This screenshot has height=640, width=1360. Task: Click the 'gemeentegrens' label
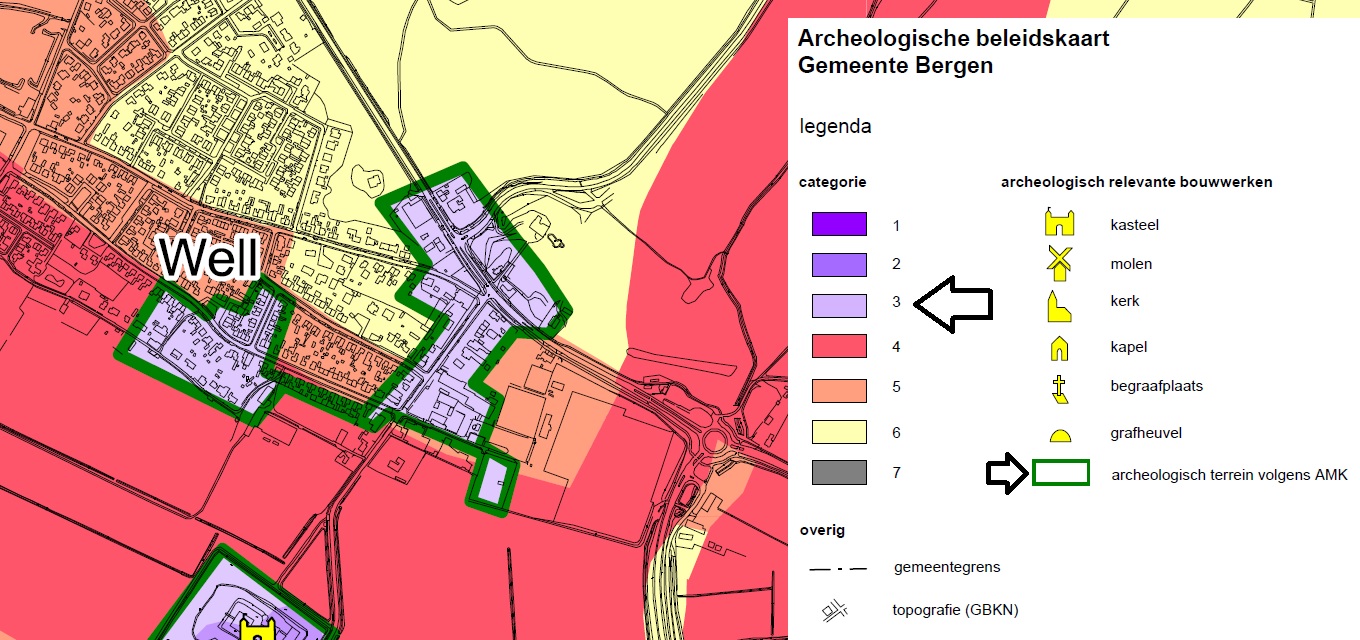947,567
